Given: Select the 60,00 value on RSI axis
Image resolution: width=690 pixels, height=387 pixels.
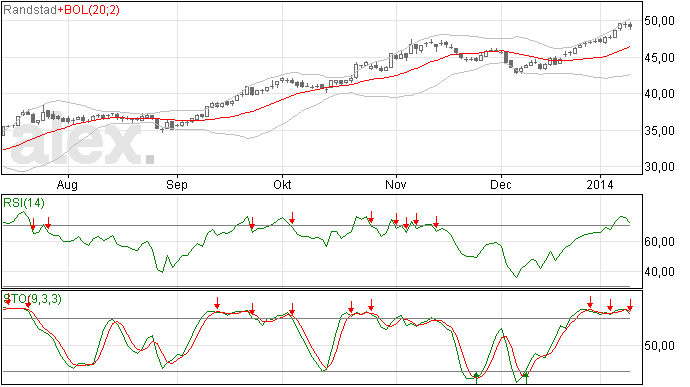Looking at the screenshot, I should click(659, 242).
